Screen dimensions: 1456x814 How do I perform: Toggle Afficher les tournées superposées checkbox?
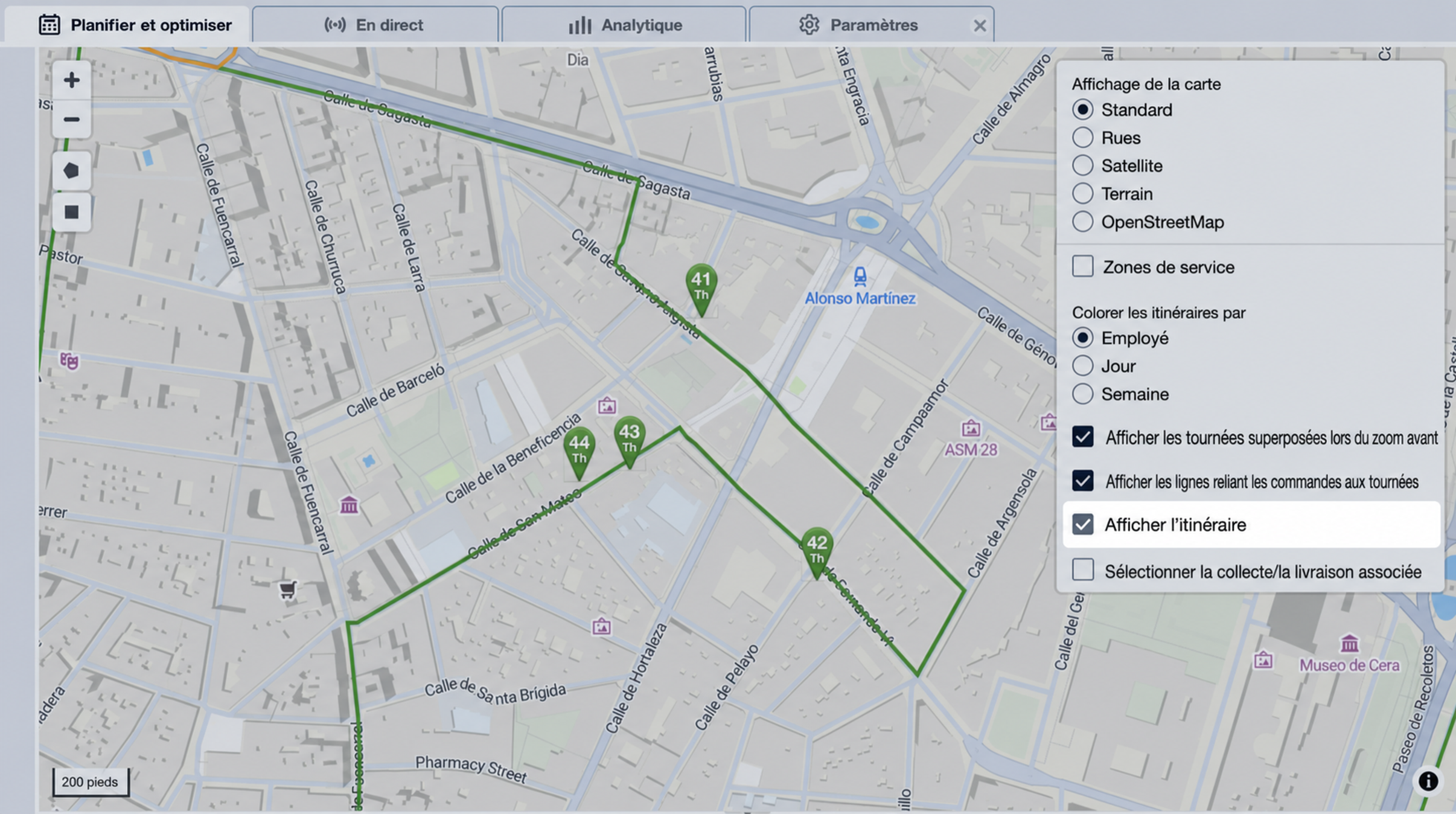click(1082, 437)
